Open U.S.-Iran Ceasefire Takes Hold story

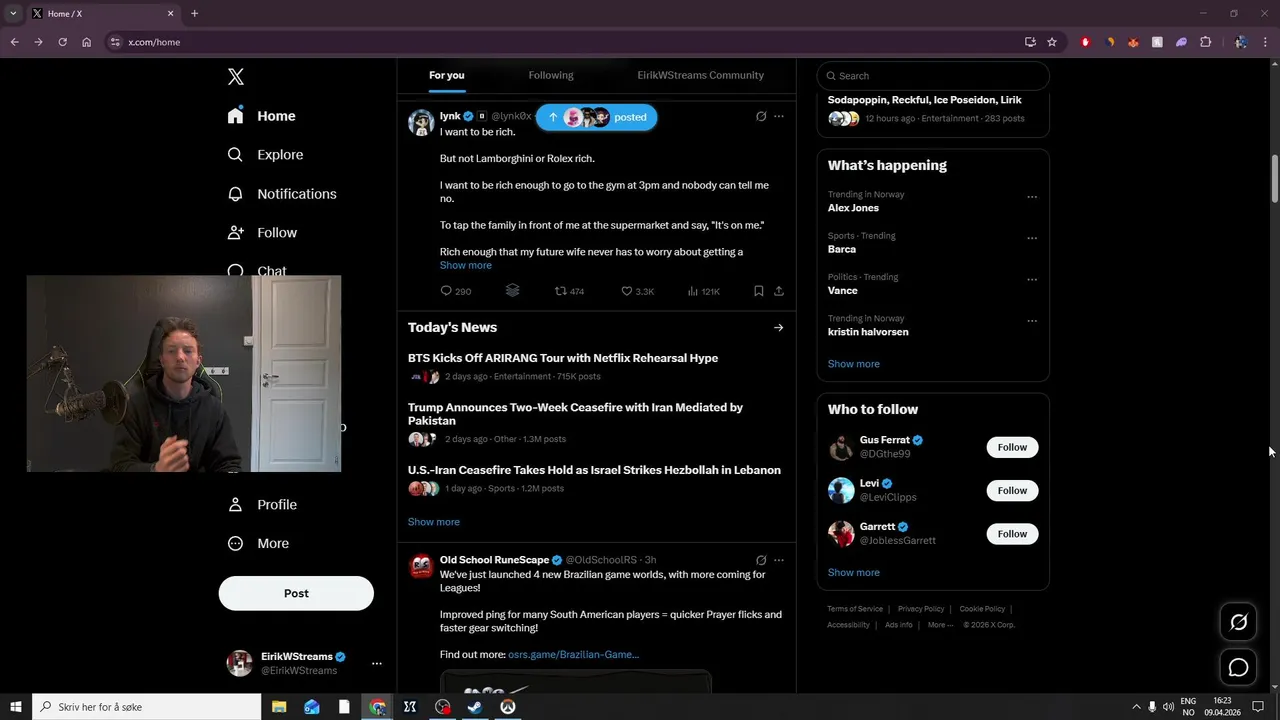594,470
